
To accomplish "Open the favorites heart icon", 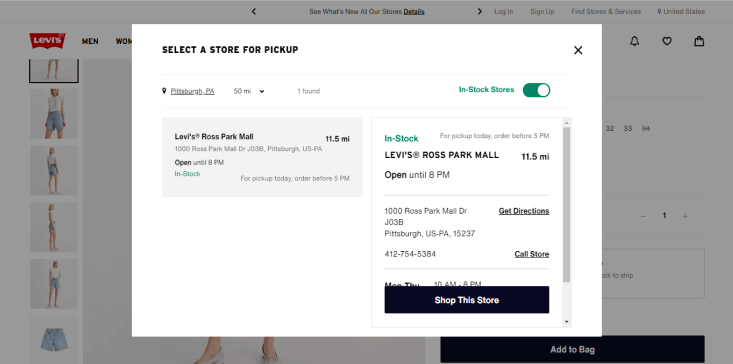I will click(667, 41).
